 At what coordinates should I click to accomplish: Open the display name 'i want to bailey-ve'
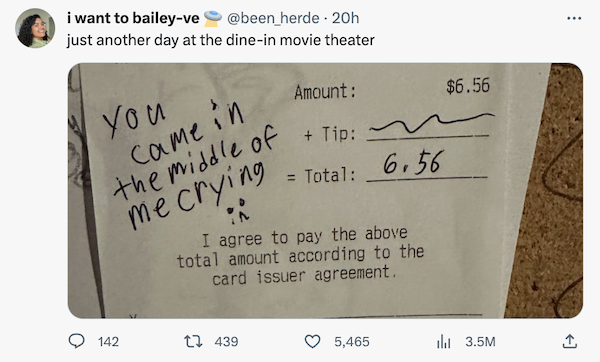click(133, 18)
